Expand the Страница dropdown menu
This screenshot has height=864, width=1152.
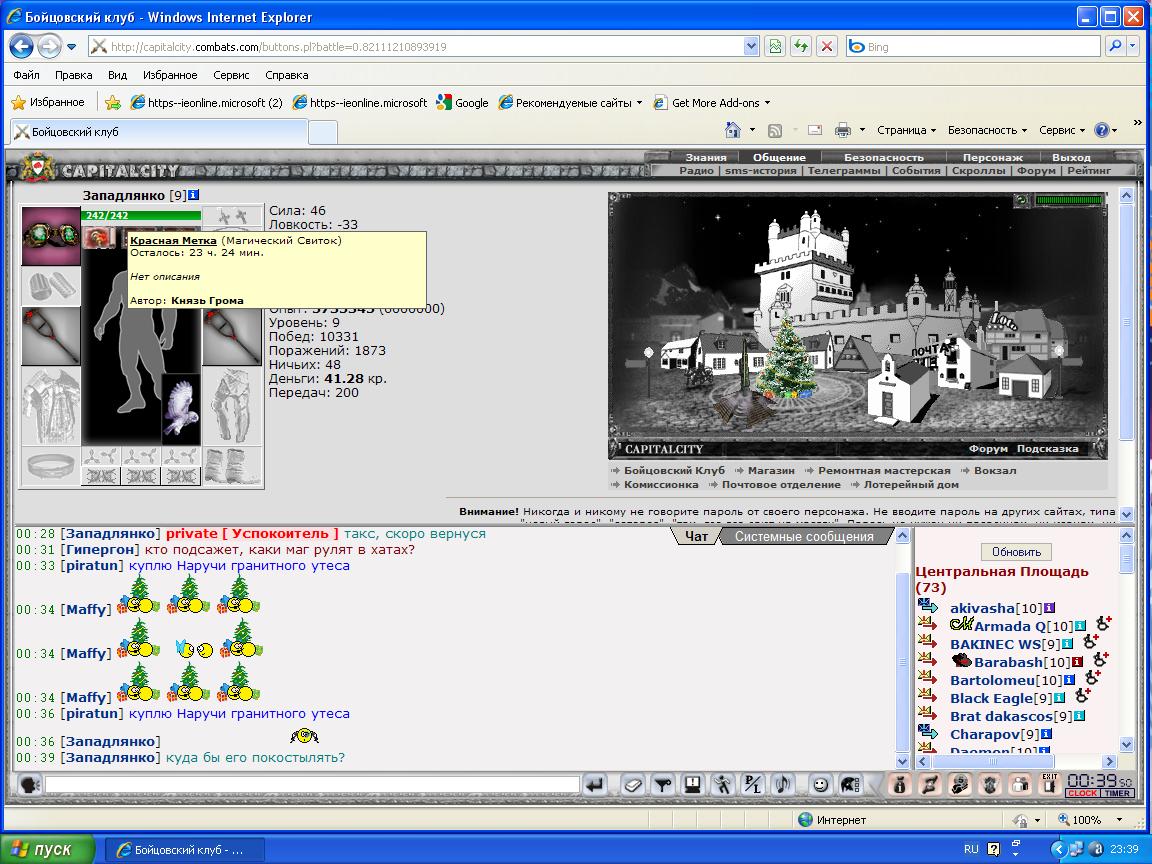tap(906, 130)
